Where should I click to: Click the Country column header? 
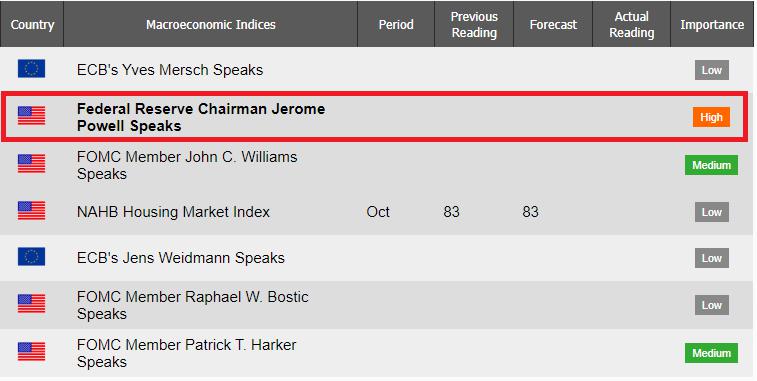[x=32, y=24]
